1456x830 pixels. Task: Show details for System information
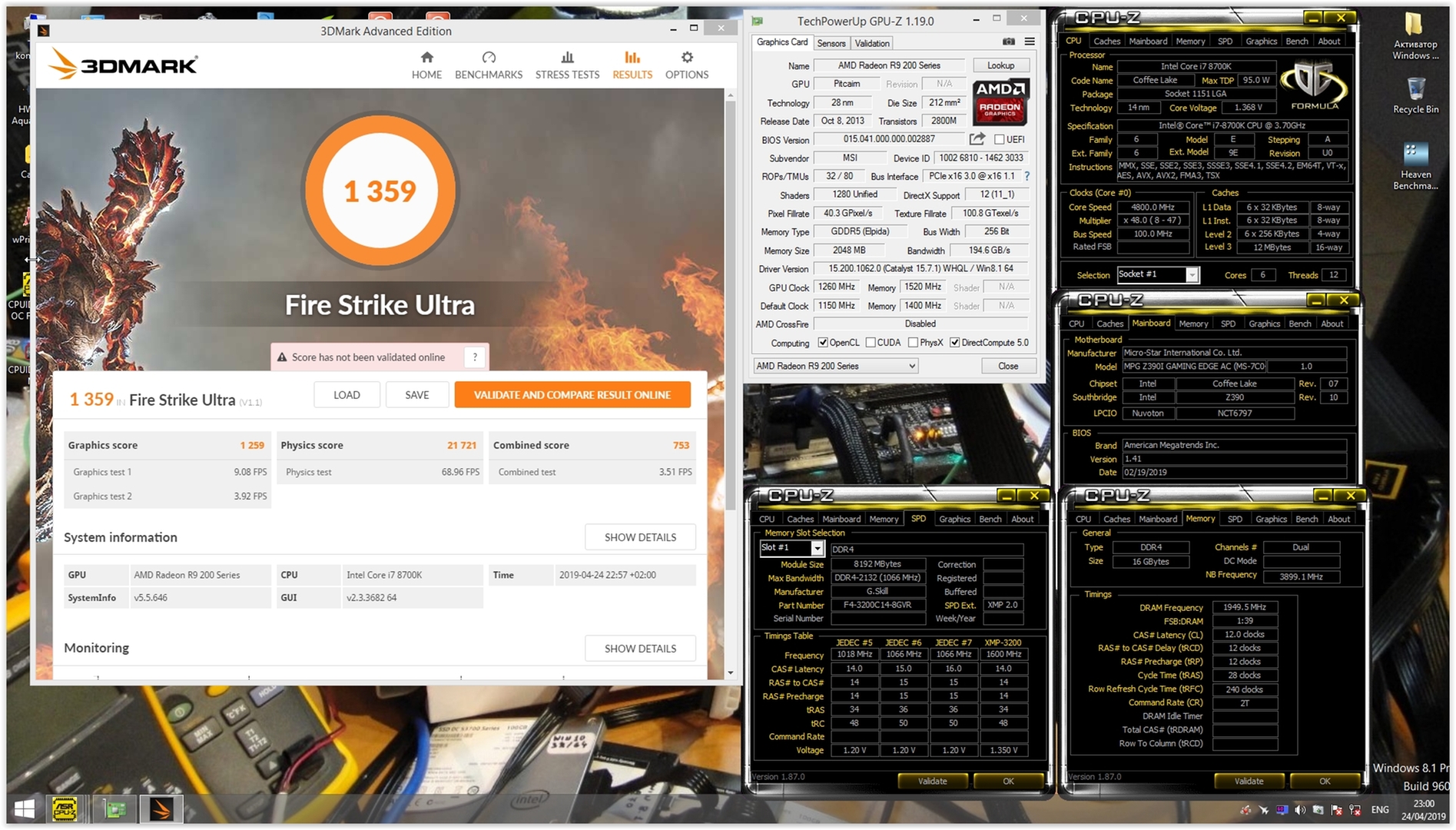click(640, 537)
